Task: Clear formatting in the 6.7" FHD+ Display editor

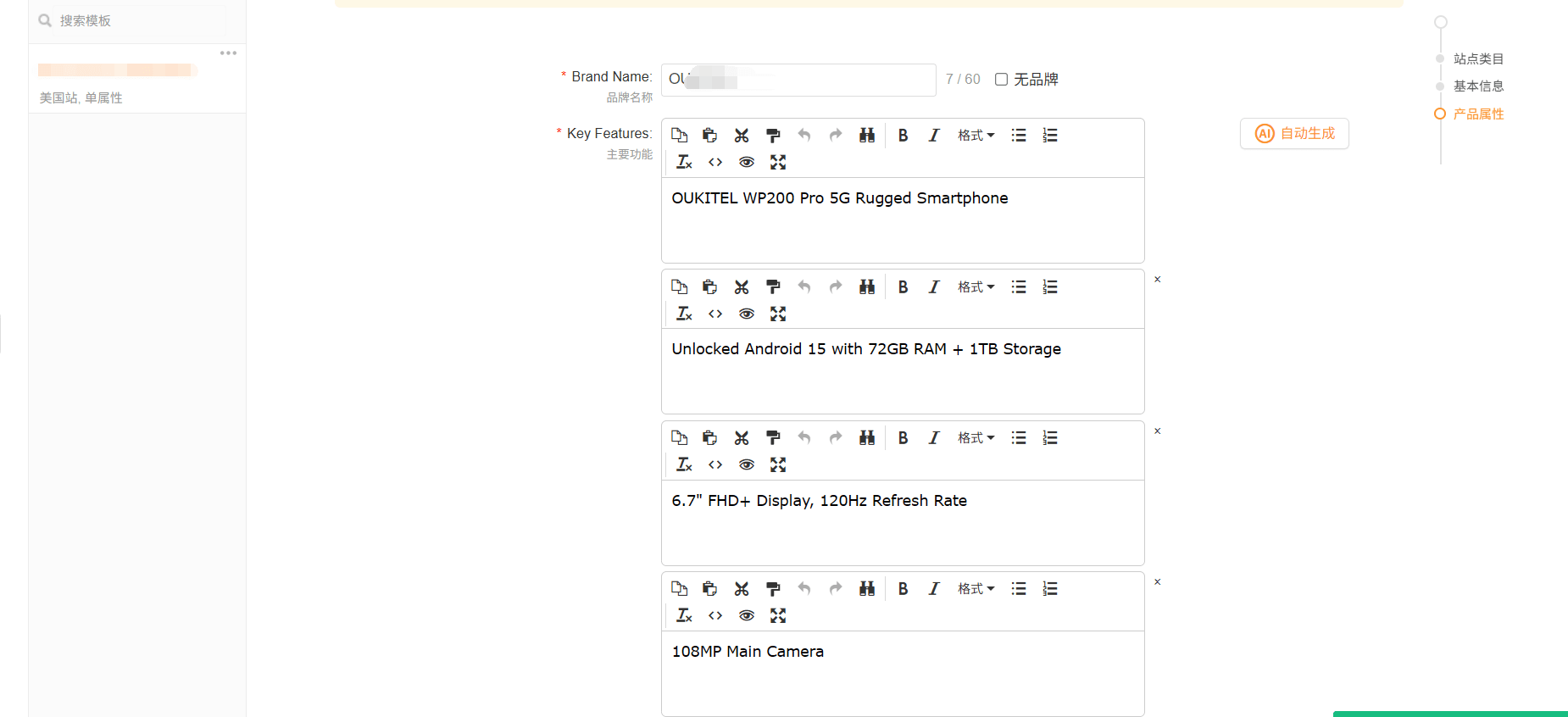Action: pos(684,464)
